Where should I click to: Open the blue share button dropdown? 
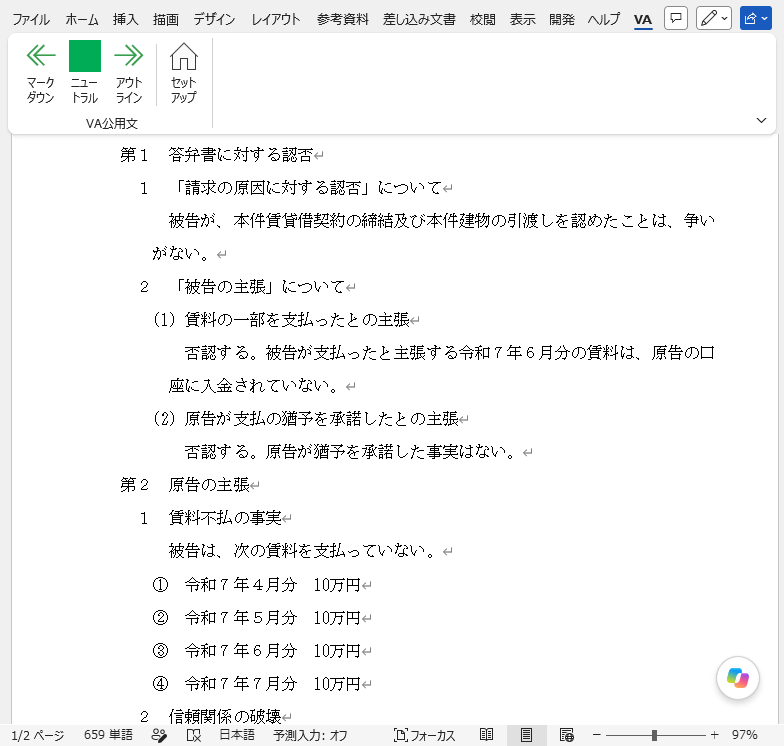pyautogui.click(x=756, y=18)
